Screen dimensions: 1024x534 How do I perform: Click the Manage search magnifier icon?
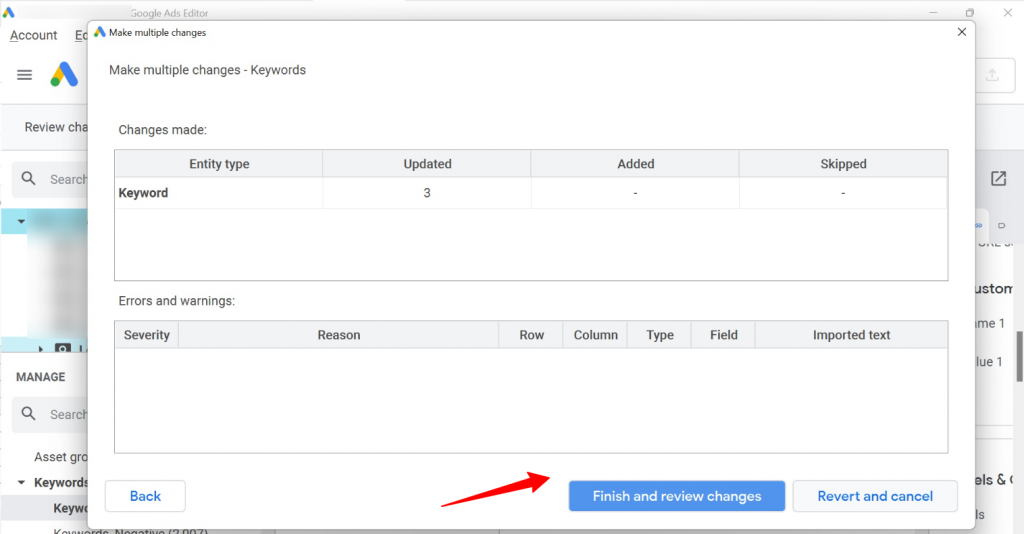[28, 413]
